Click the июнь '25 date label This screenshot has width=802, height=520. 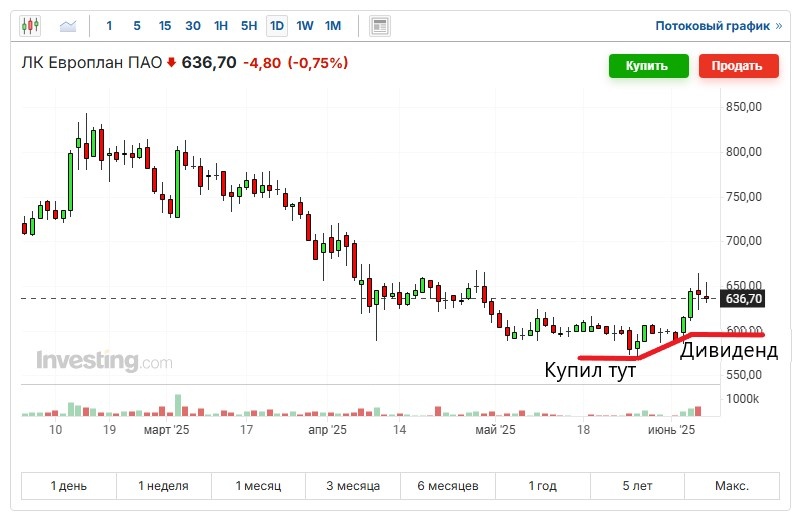pyautogui.click(x=671, y=429)
